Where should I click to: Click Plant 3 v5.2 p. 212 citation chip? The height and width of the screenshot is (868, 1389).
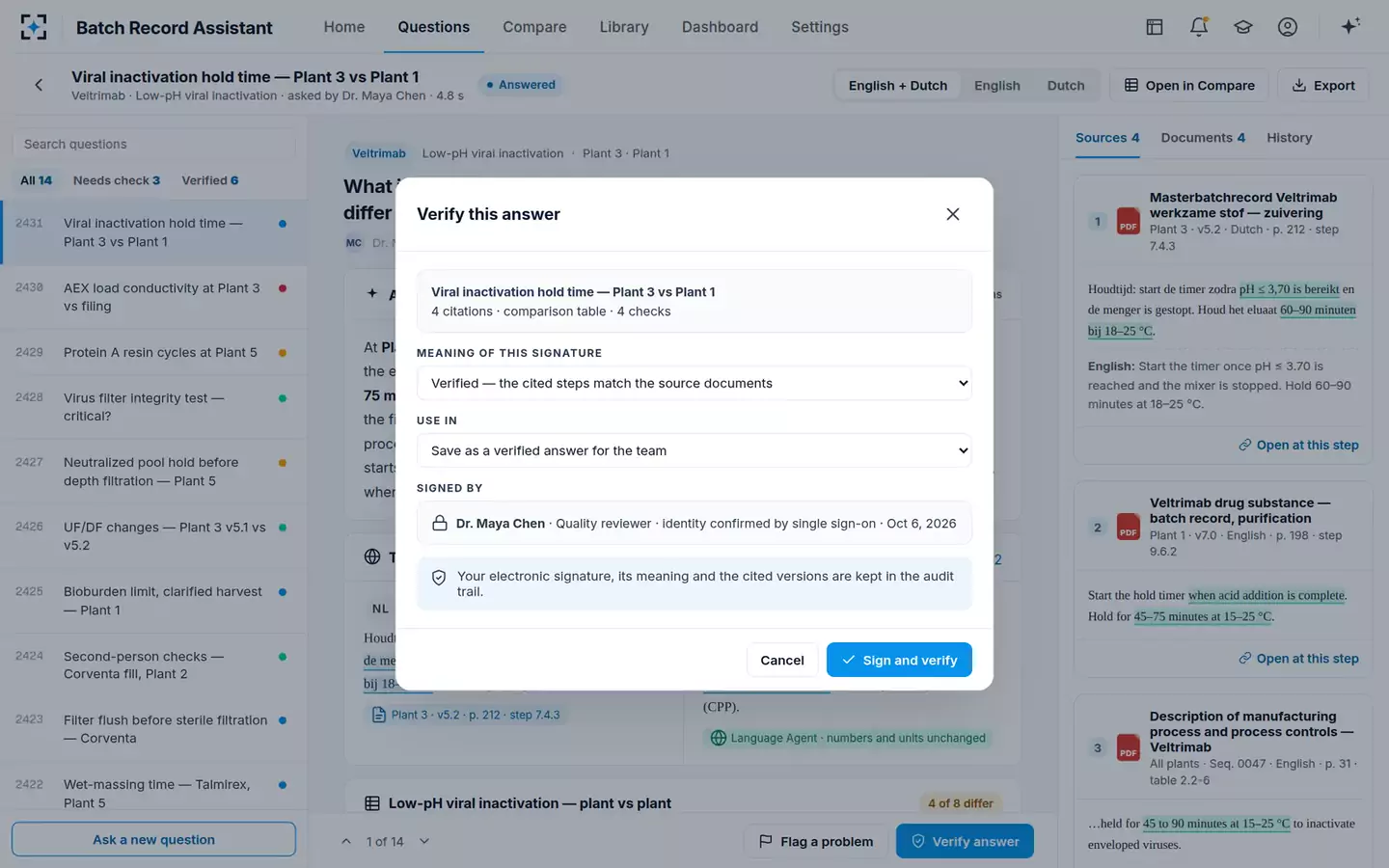pyautogui.click(x=467, y=715)
